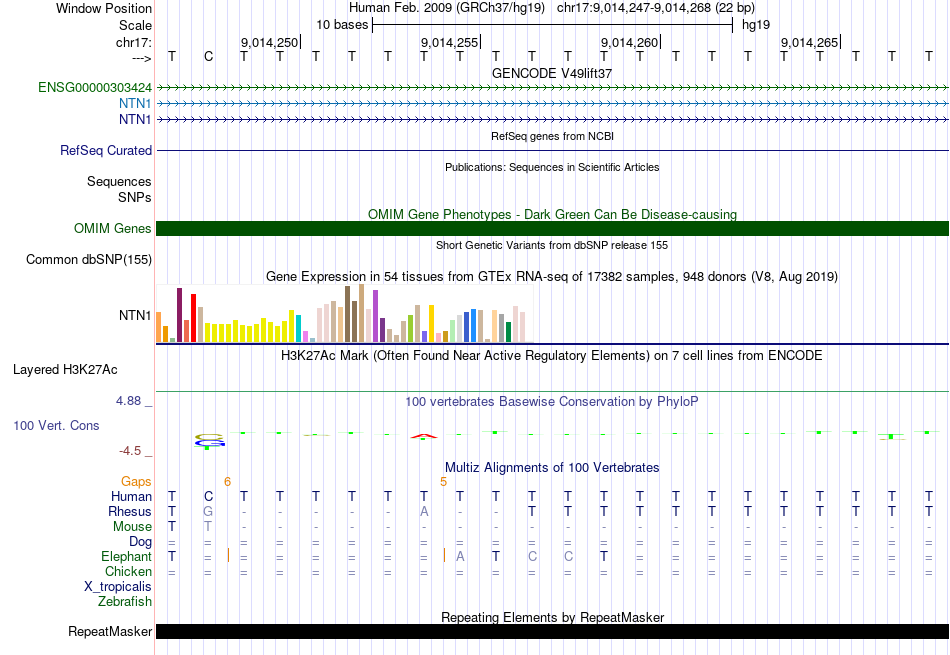Open the 100 Vert. Cons track label
Image resolution: width=950 pixels, height=655 pixels.
pos(56,425)
